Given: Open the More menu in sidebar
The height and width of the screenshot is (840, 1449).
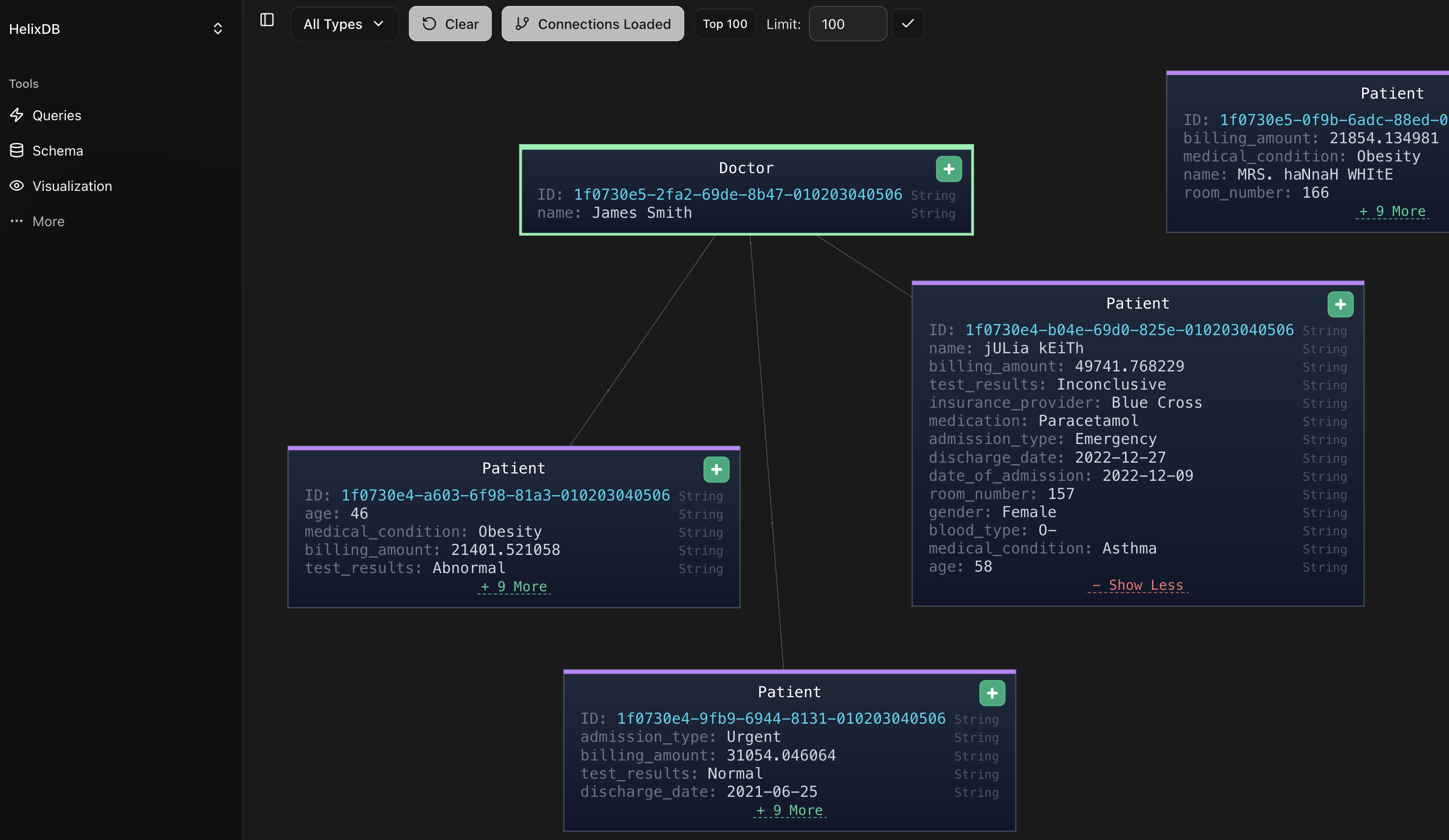Looking at the screenshot, I should click(x=48, y=221).
